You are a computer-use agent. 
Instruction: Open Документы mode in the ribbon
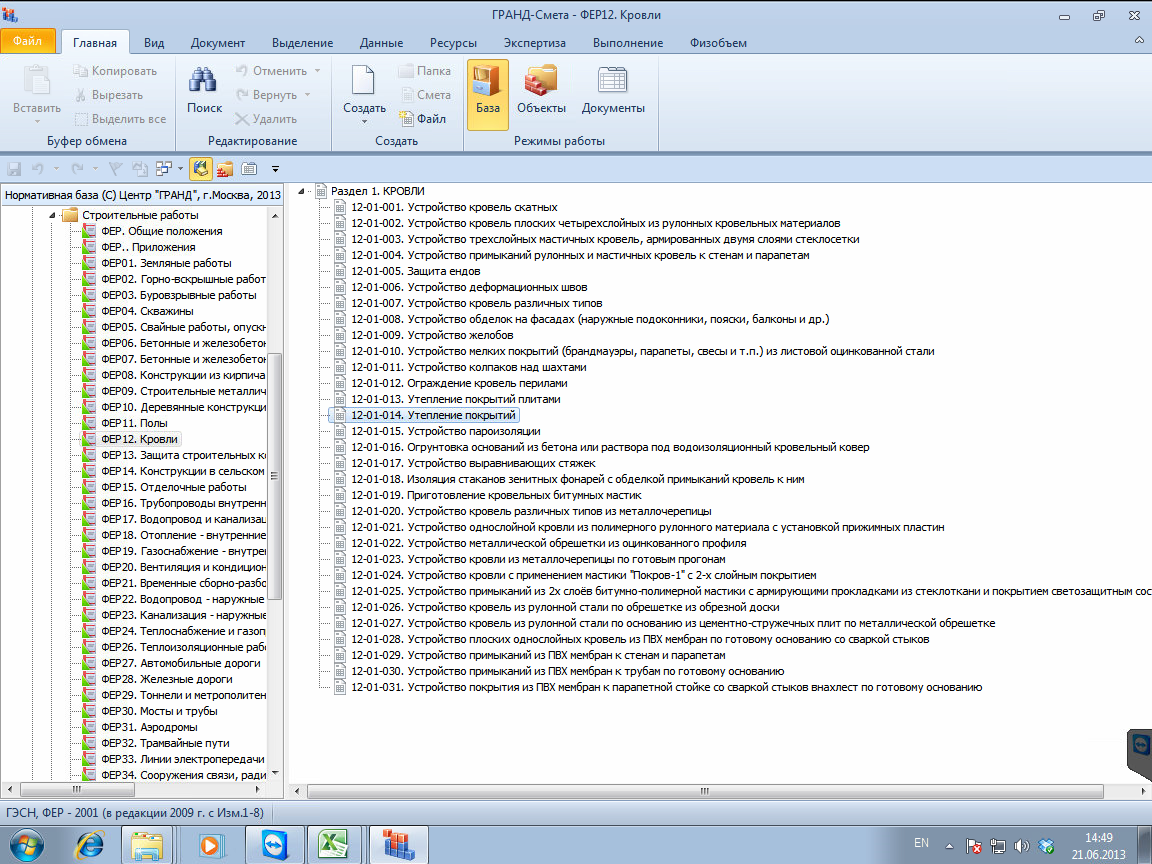coord(612,90)
